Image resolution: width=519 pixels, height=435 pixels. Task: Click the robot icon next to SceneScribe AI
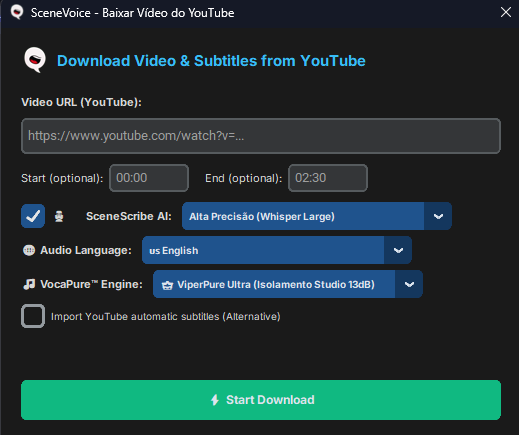click(x=59, y=216)
